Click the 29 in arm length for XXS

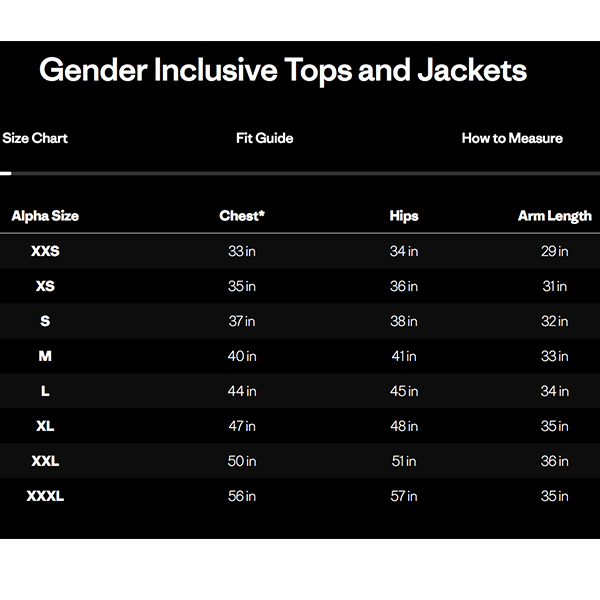click(x=554, y=251)
